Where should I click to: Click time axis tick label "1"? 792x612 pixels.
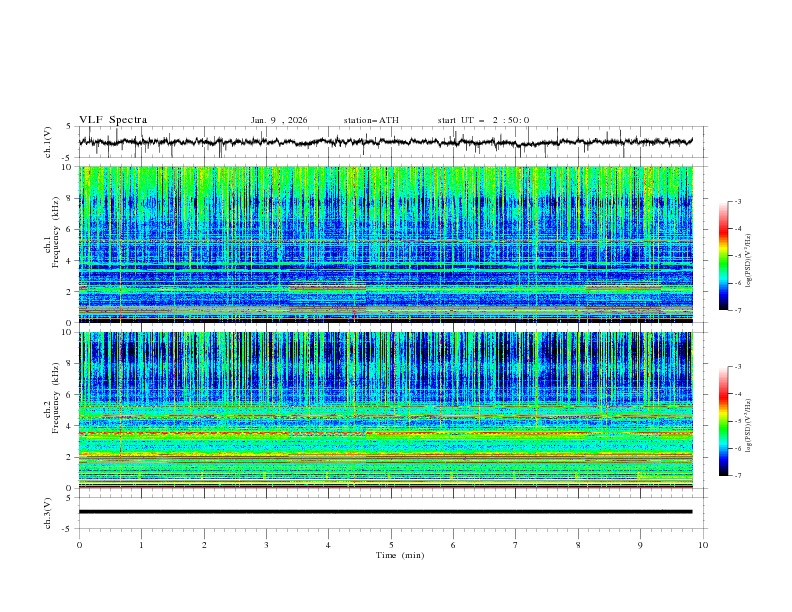click(141, 545)
